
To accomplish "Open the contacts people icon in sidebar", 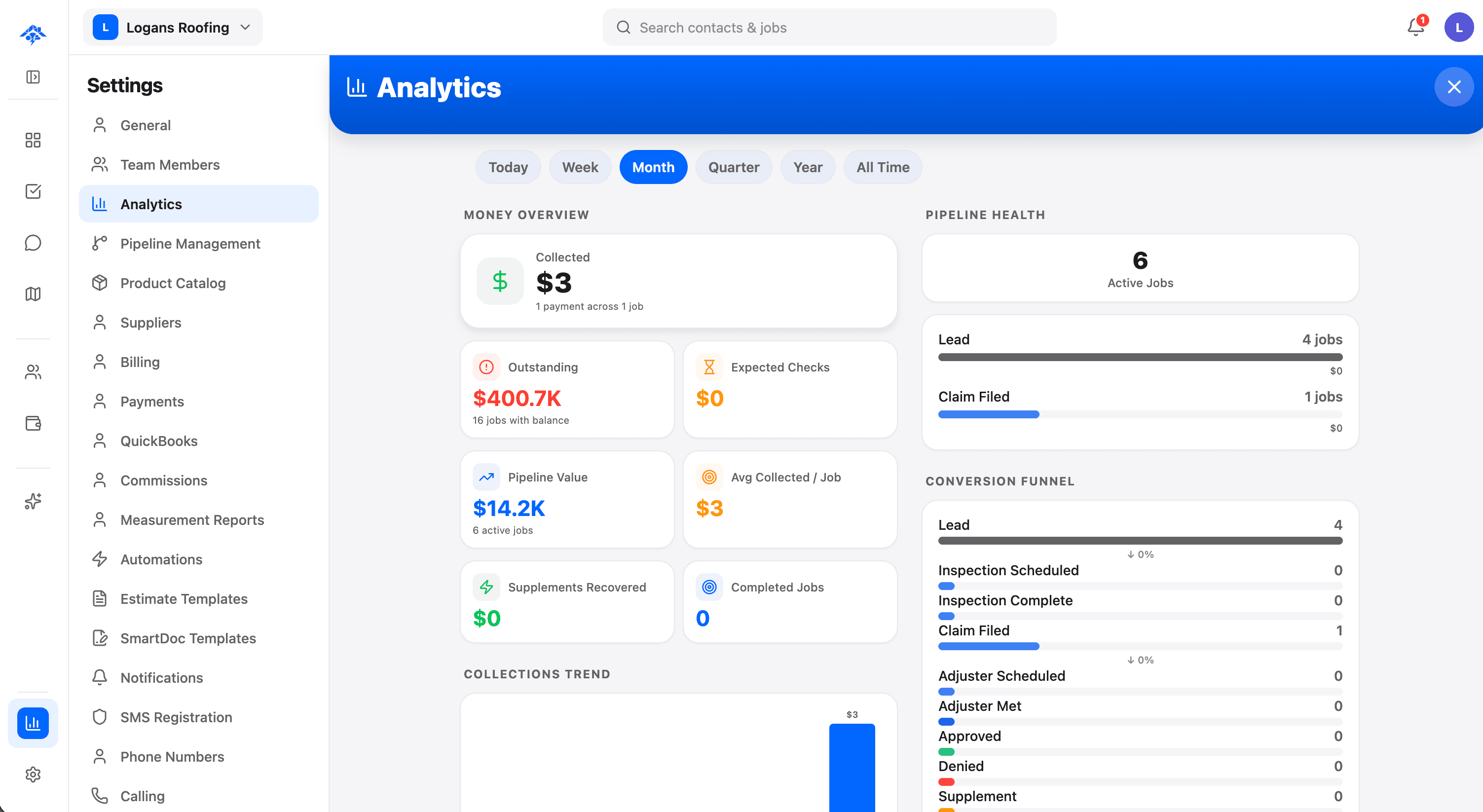I will point(33,372).
